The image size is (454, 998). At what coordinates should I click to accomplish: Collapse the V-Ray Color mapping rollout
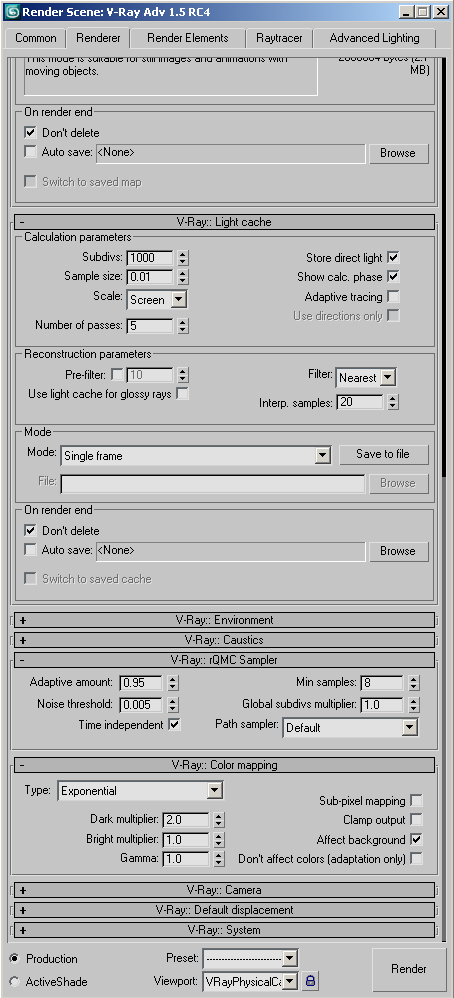pos(225,765)
